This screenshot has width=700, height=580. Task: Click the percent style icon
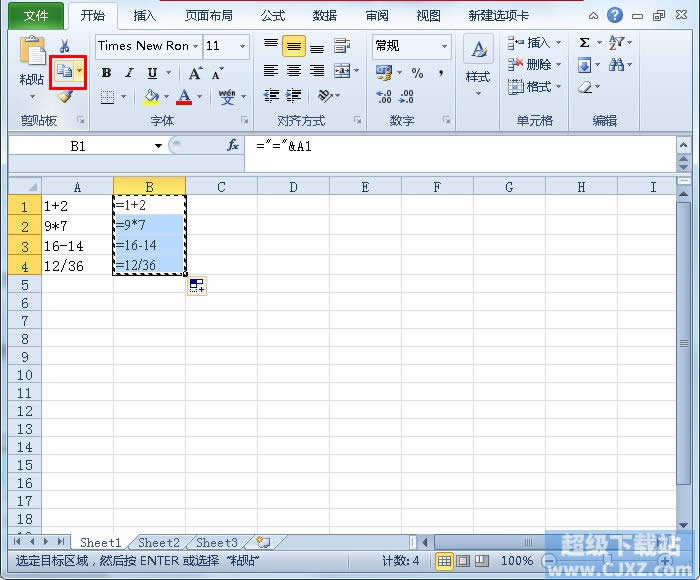point(417,73)
